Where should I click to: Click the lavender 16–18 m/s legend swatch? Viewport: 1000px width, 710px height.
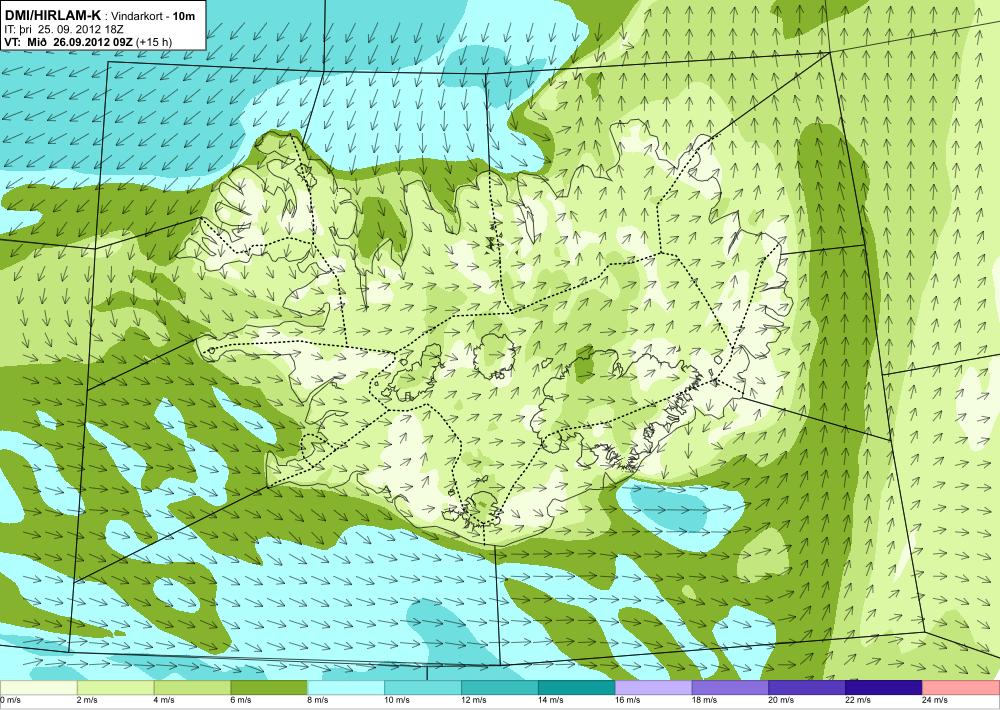[x=653, y=688]
